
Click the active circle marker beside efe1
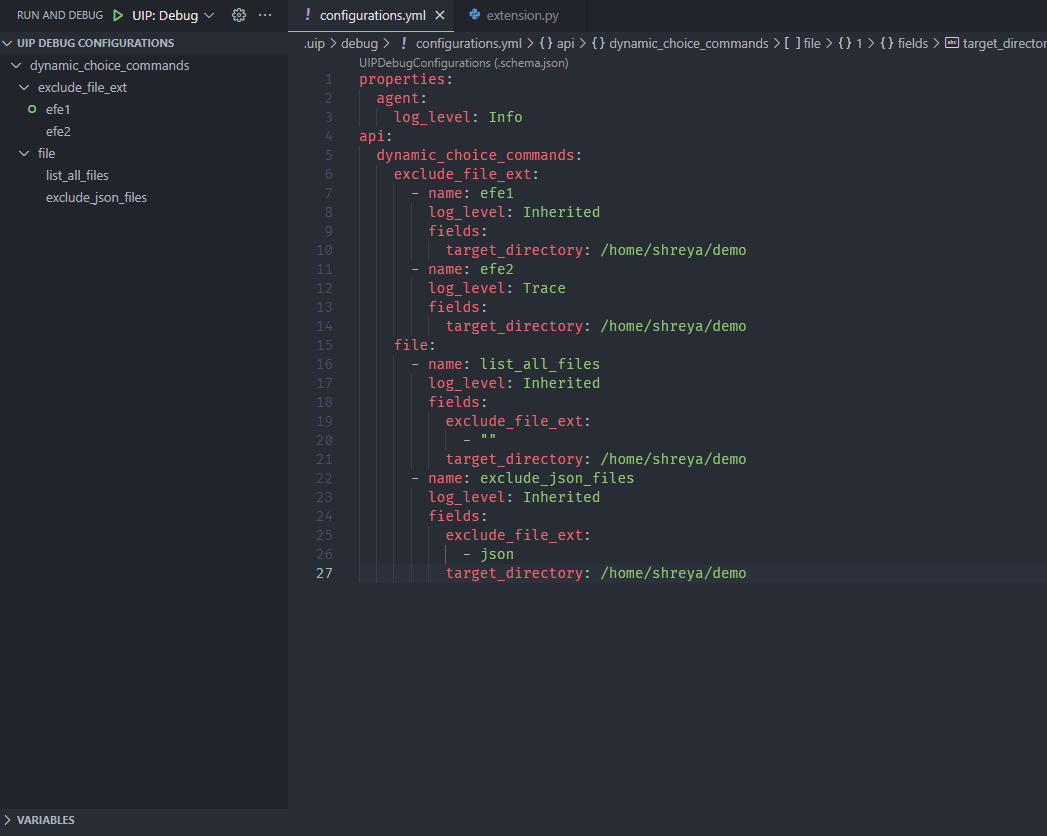[x=32, y=109]
